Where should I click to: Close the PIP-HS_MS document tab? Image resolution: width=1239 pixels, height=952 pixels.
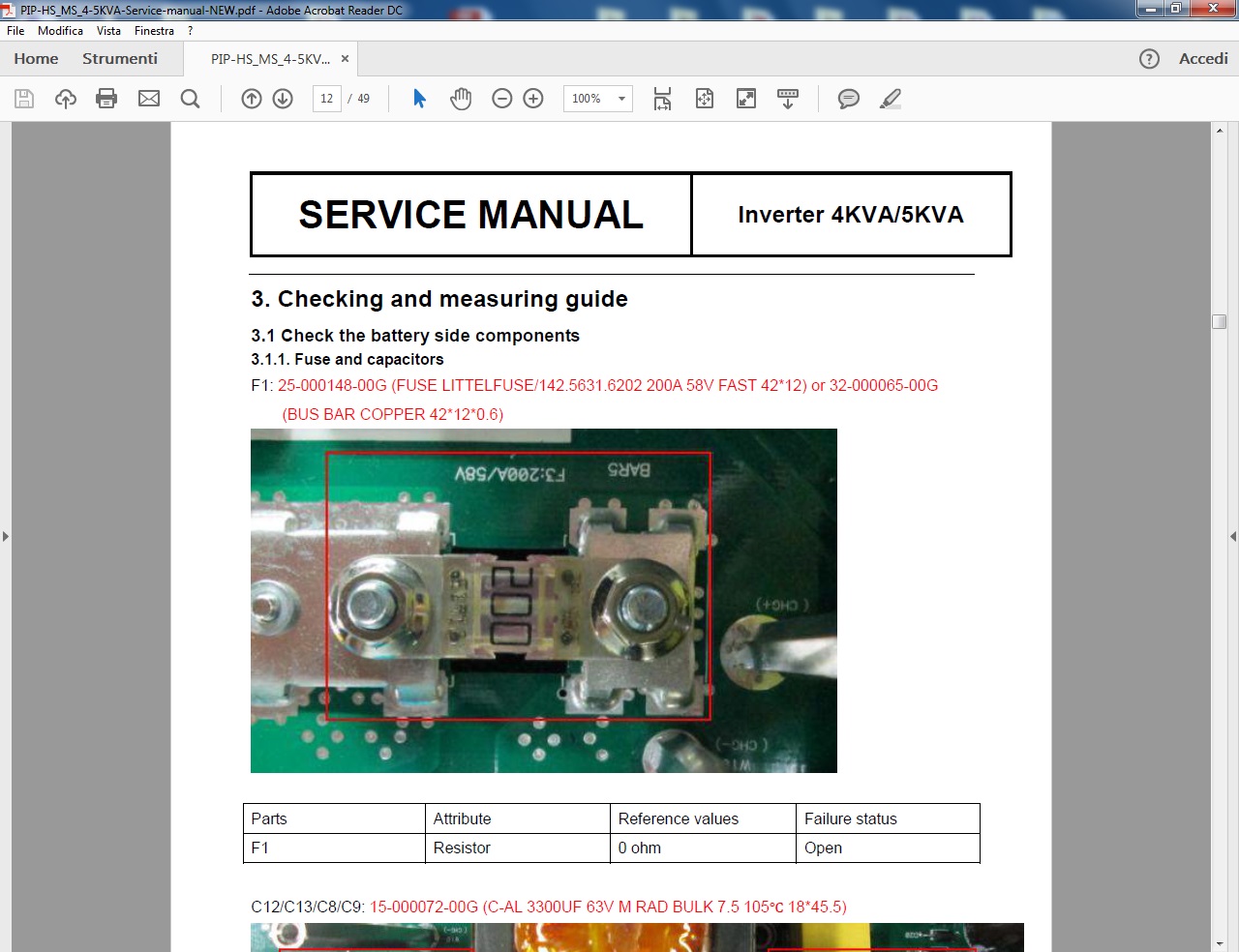pyautogui.click(x=345, y=59)
